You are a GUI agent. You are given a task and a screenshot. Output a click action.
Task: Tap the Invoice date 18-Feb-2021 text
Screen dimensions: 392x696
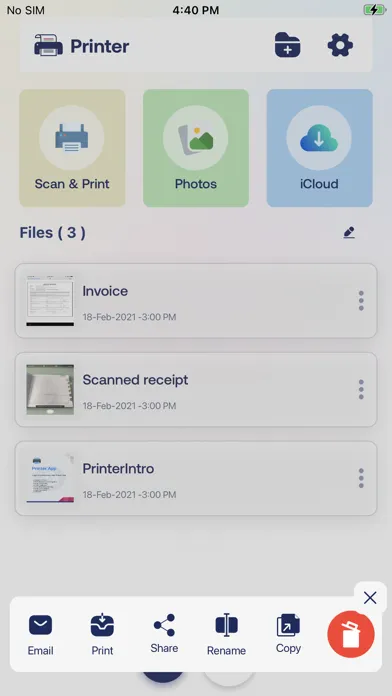(129, 317)
